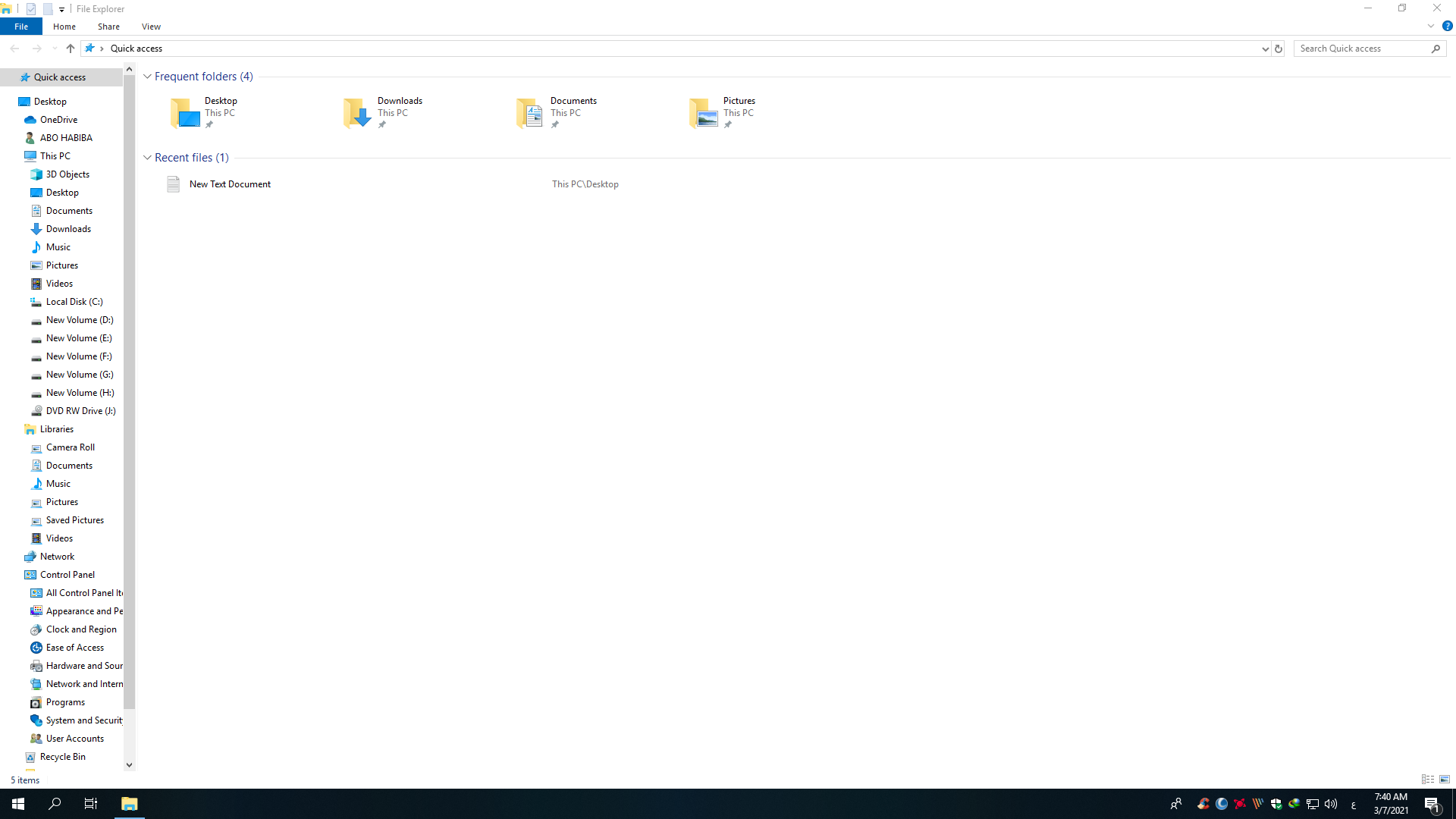Click navigation pane scroll down arrow
This screenshot has width=1456, height=819.
129,765
